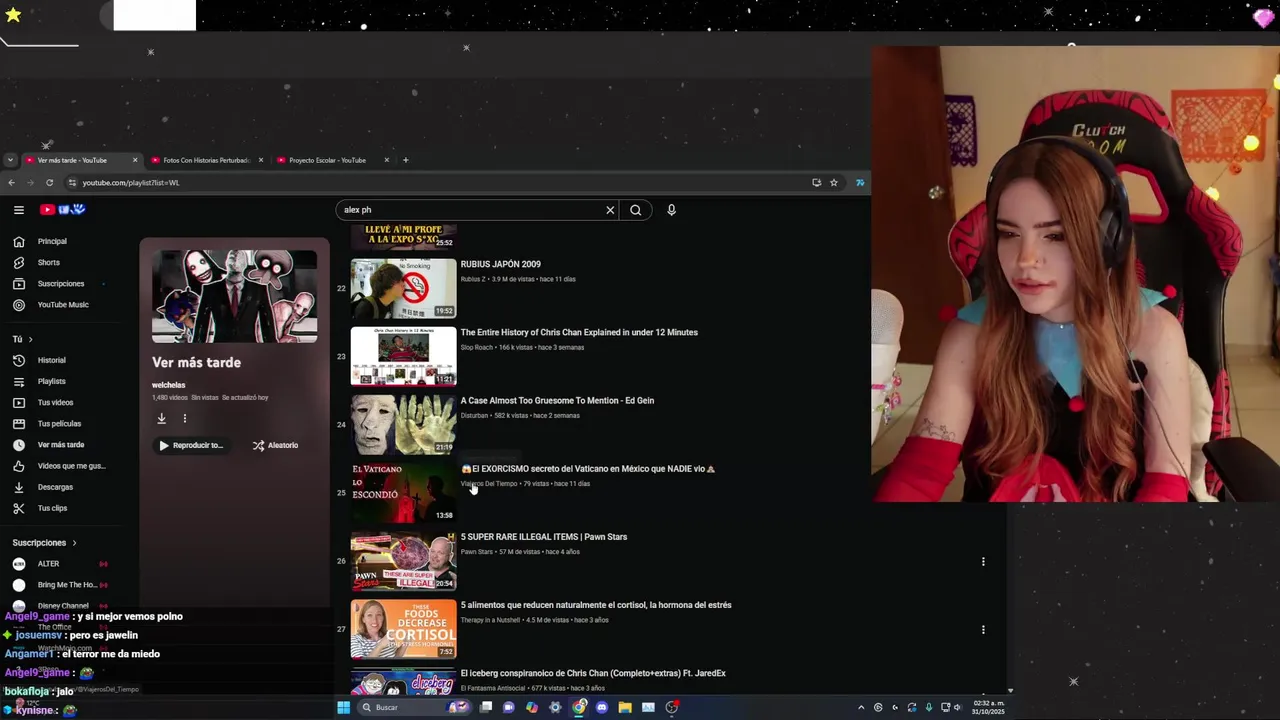Open options menu for Pawn Stars video
The image size is (1280, 720).
(x=983, y=562)
